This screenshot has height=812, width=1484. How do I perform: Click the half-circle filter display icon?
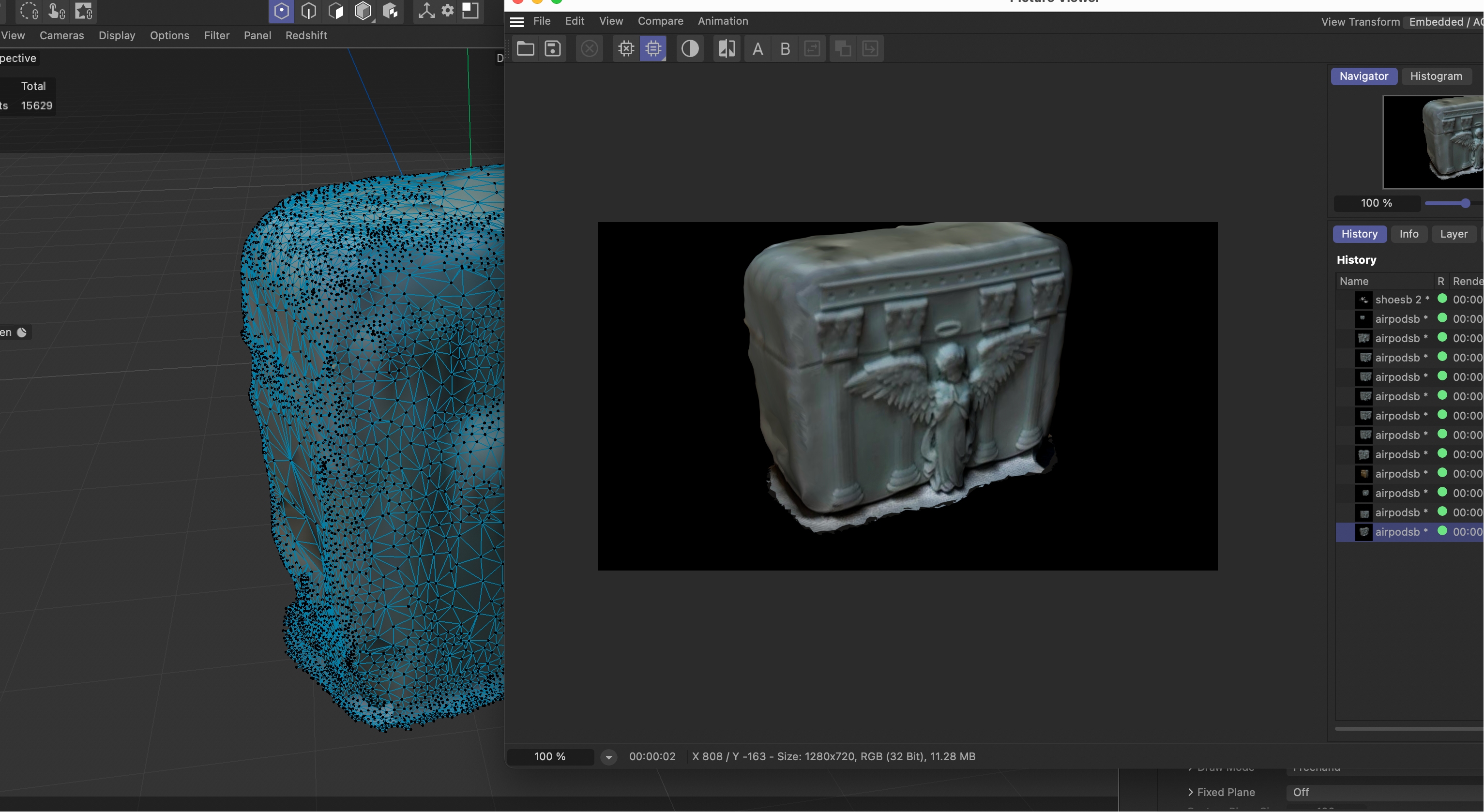690,48
